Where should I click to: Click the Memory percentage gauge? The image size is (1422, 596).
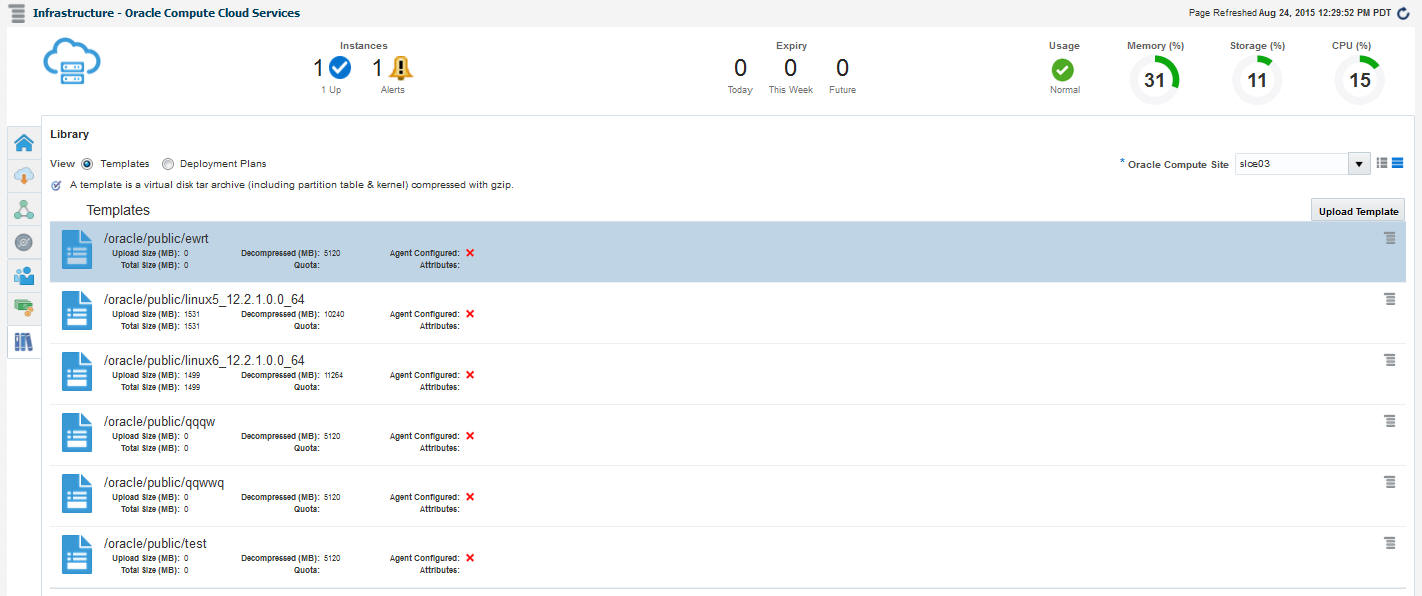tap(1155, 80)
